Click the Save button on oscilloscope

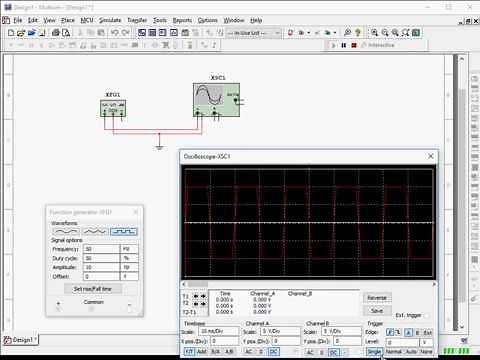pyautogui.click(x=377, y=311)
